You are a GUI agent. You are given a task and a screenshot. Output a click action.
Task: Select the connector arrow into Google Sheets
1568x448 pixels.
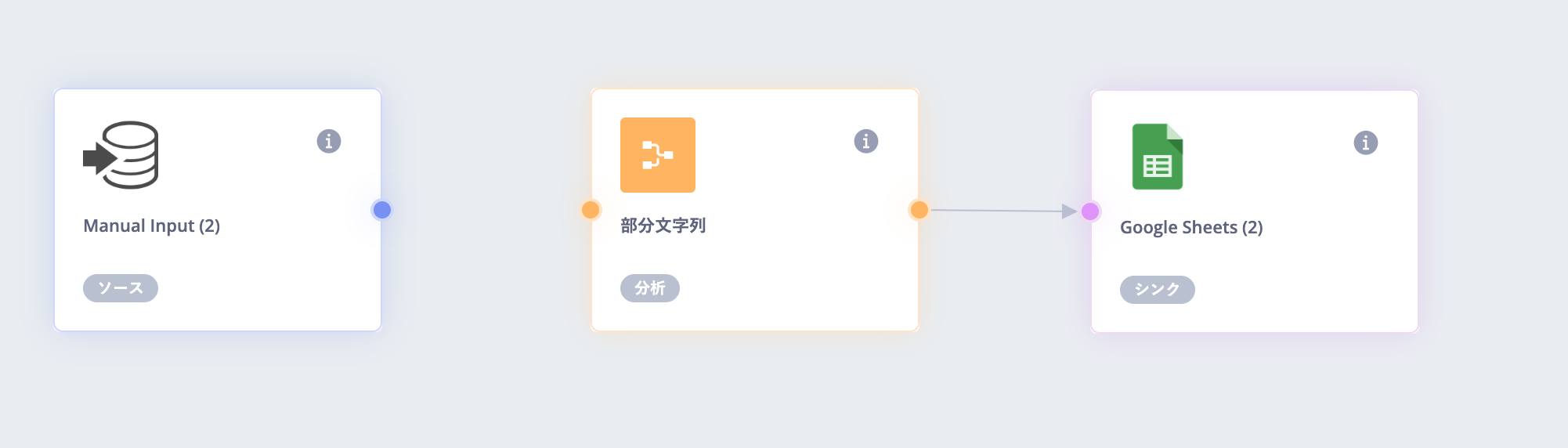click(x=1068, y=211)
